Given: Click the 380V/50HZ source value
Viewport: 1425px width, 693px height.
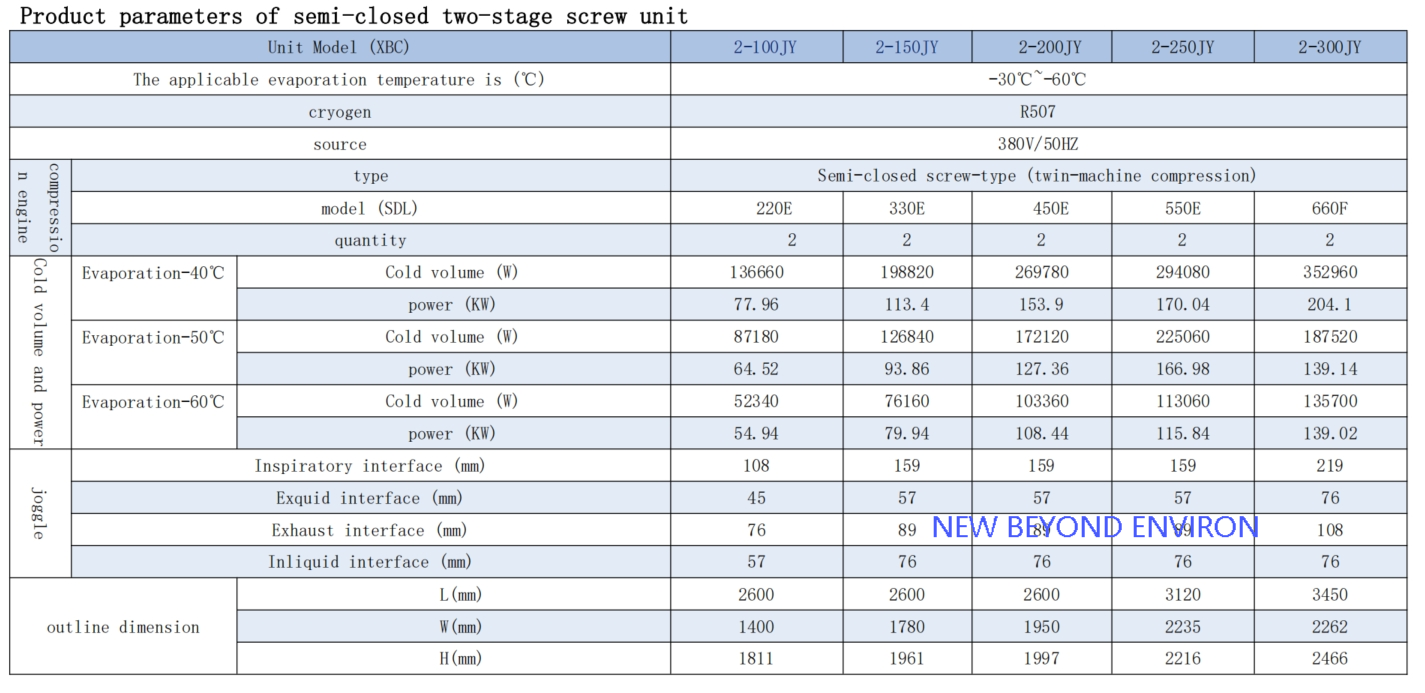Looking at the screenshot, I should click(1040, 144).
